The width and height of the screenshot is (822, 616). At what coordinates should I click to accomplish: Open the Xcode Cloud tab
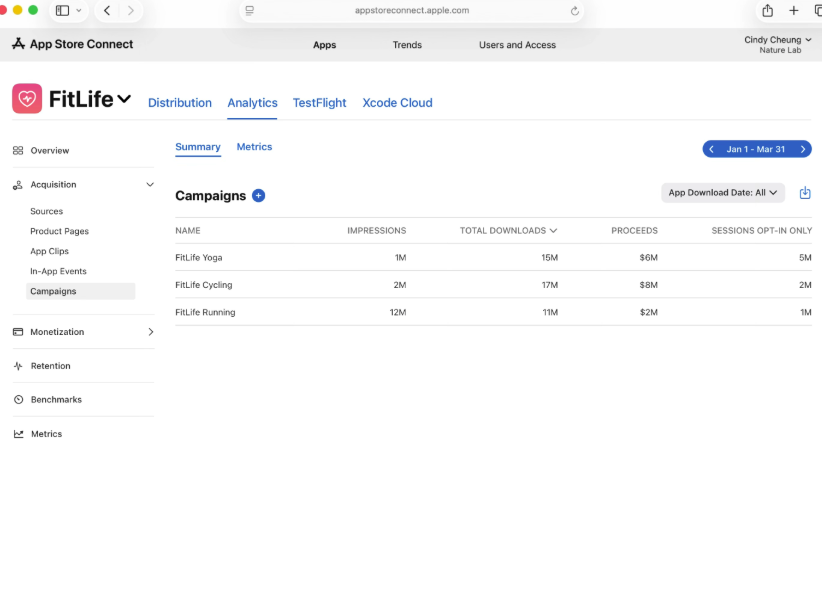[x=397, y=103]
